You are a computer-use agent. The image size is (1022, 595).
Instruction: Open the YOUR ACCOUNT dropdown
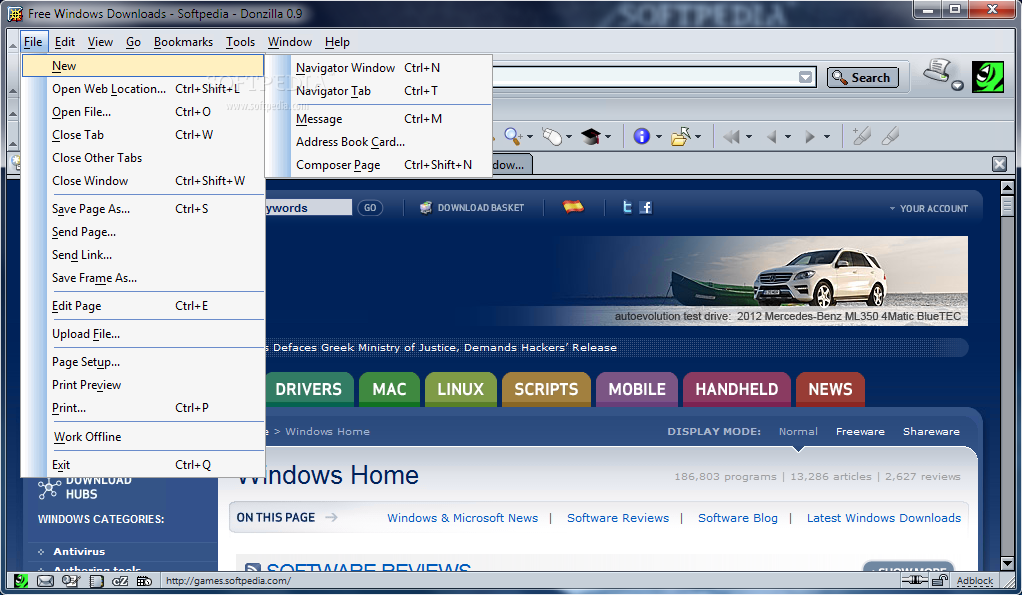pyautogui.click(x=929, y=209)
